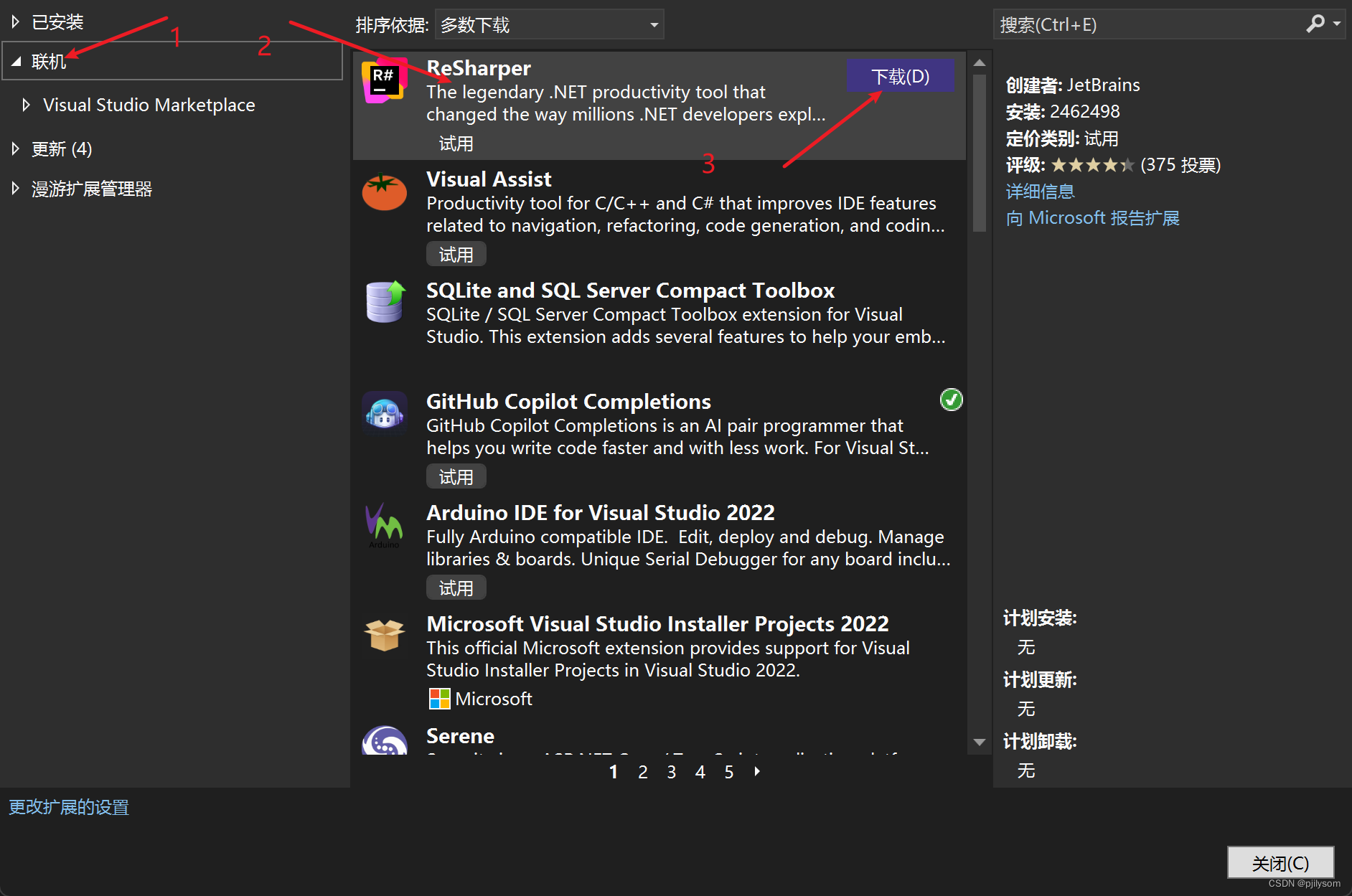Click the 试用 tag under Visual Assist
Viewport: 1352px width, 896px height.
456,255
